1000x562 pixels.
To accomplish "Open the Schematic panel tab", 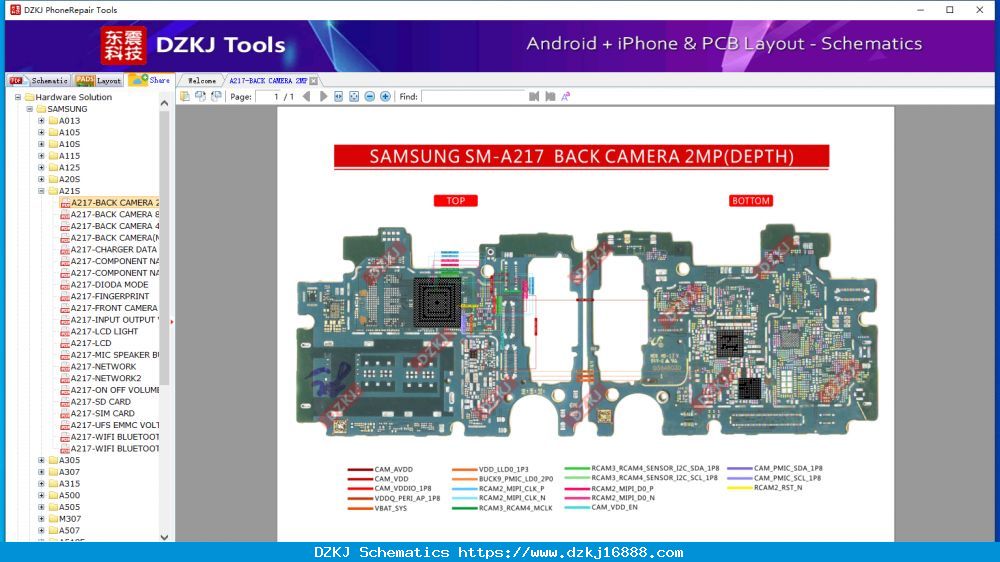I will (x=38, y=80).
